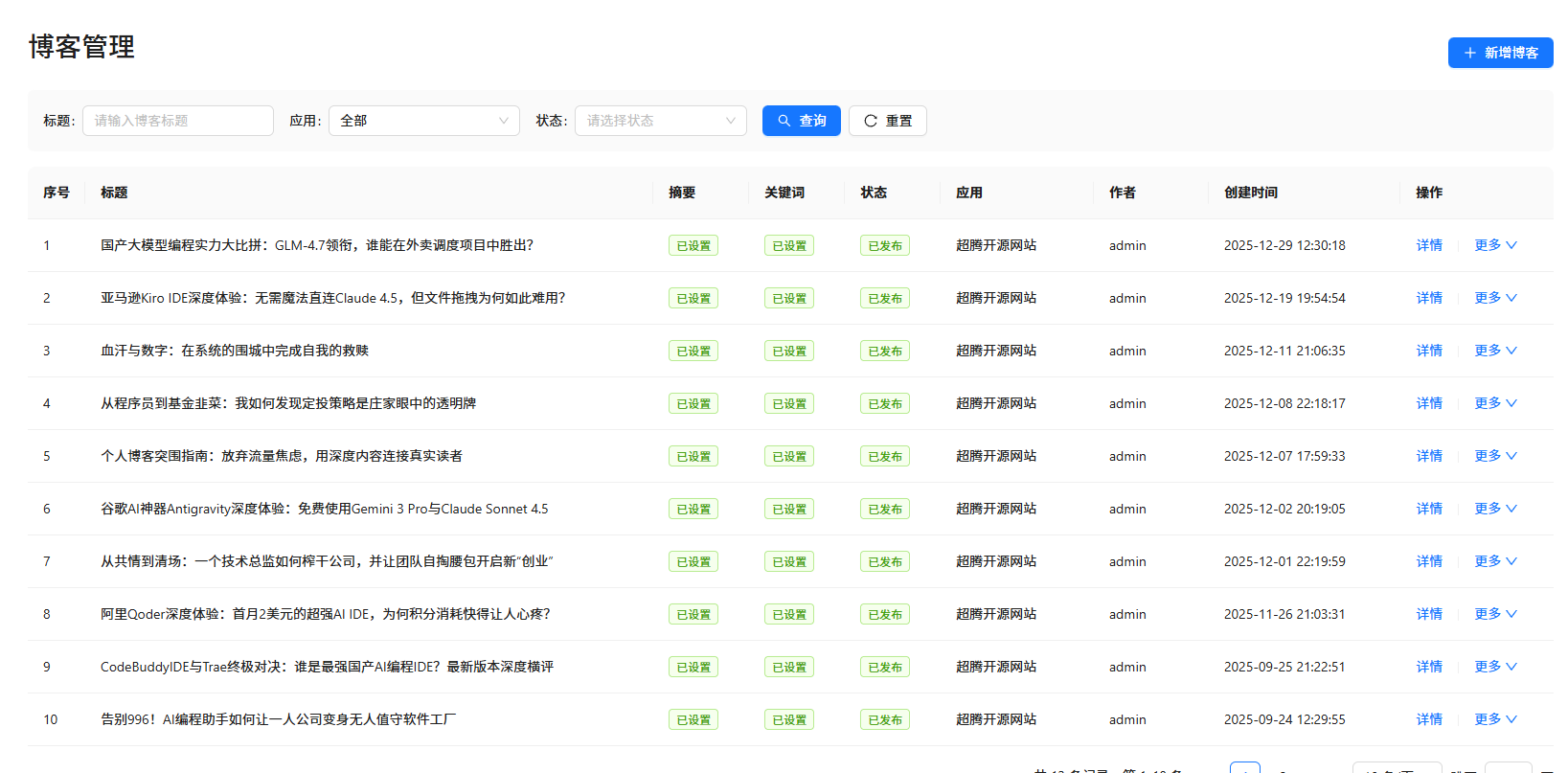Open 详情 for the Antigravity blog post

coord(1429,509)
